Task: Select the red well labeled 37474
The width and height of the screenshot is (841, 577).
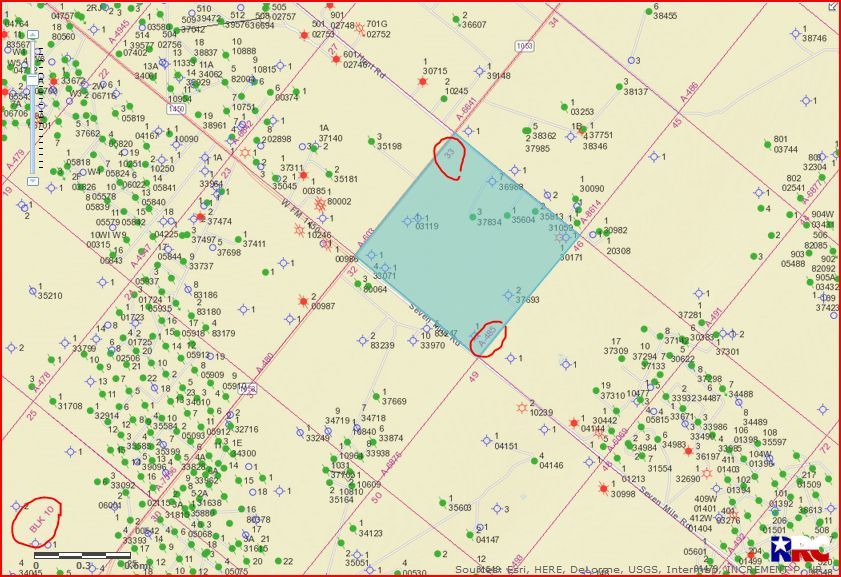Action: (201, 217)
